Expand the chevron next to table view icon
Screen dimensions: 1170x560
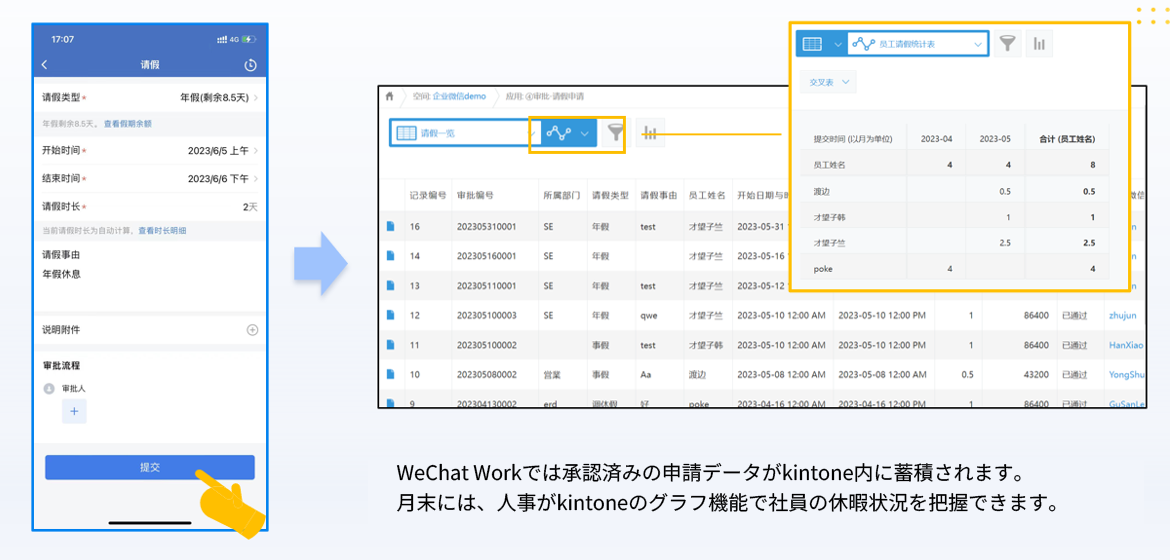pos(836,44)
